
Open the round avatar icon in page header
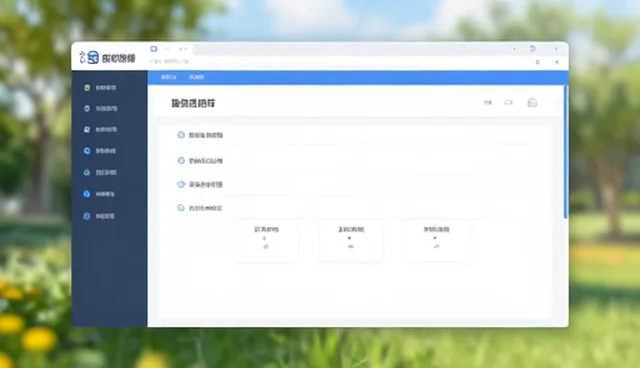(532, 102)
